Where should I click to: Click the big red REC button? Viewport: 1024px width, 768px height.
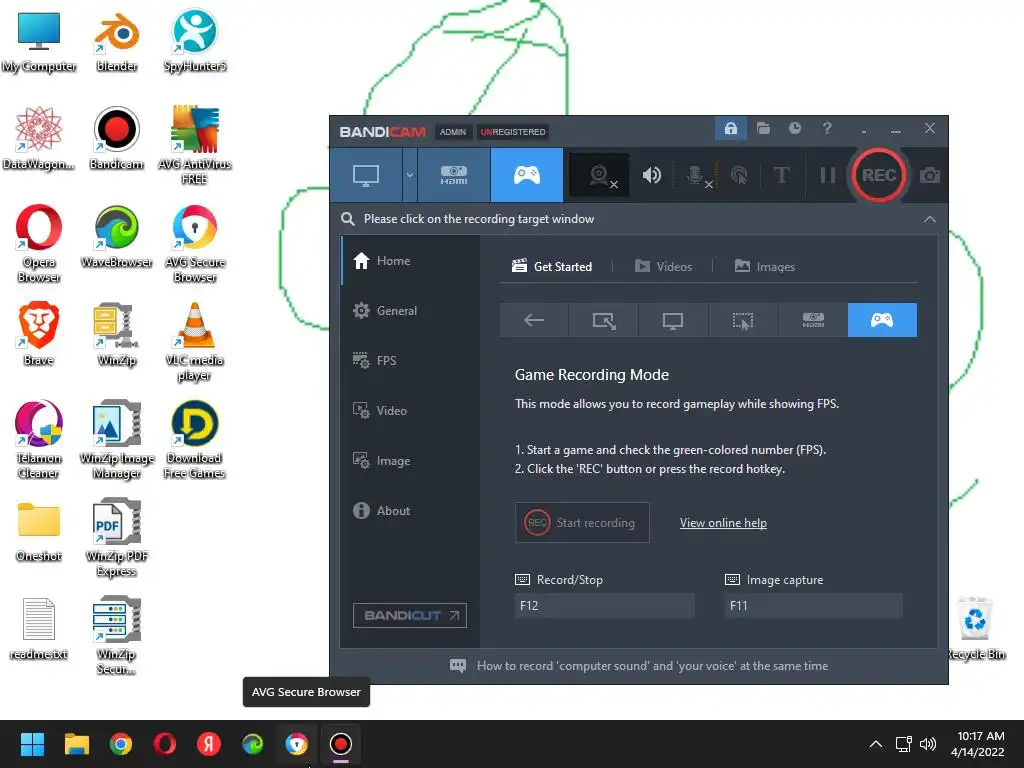(x=878, y=175)
